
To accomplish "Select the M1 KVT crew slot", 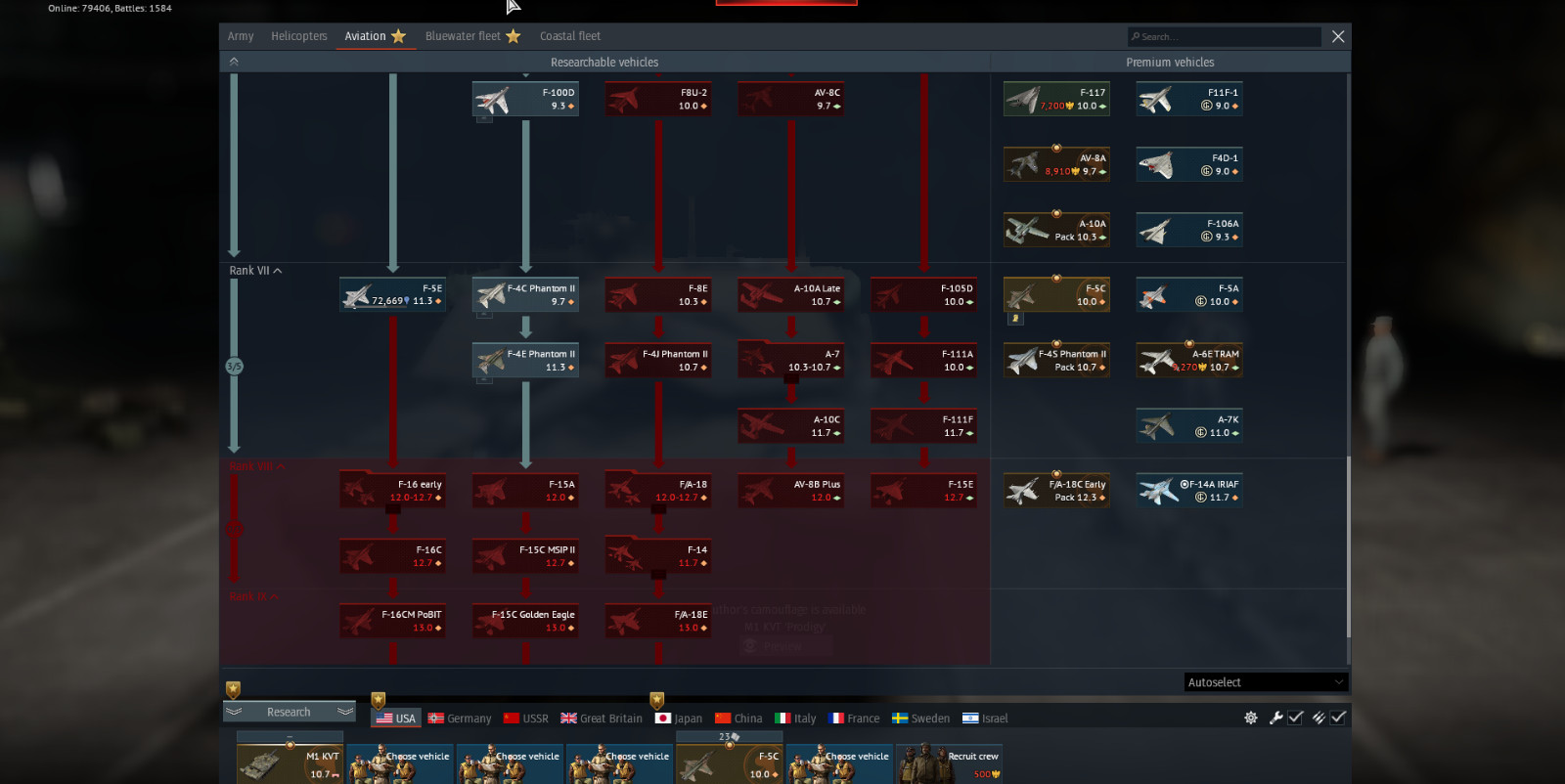I will coord(290,764).
